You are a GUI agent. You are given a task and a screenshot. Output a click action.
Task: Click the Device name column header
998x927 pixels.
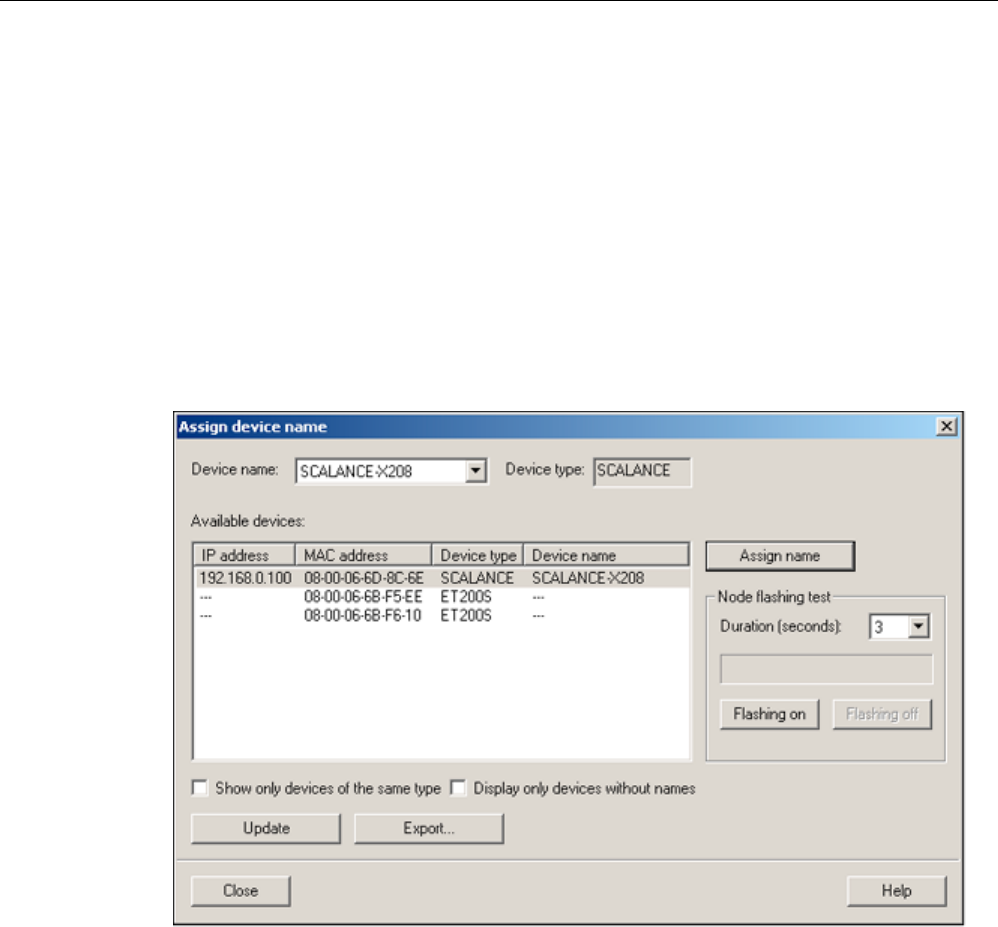(x=606, y=555)
